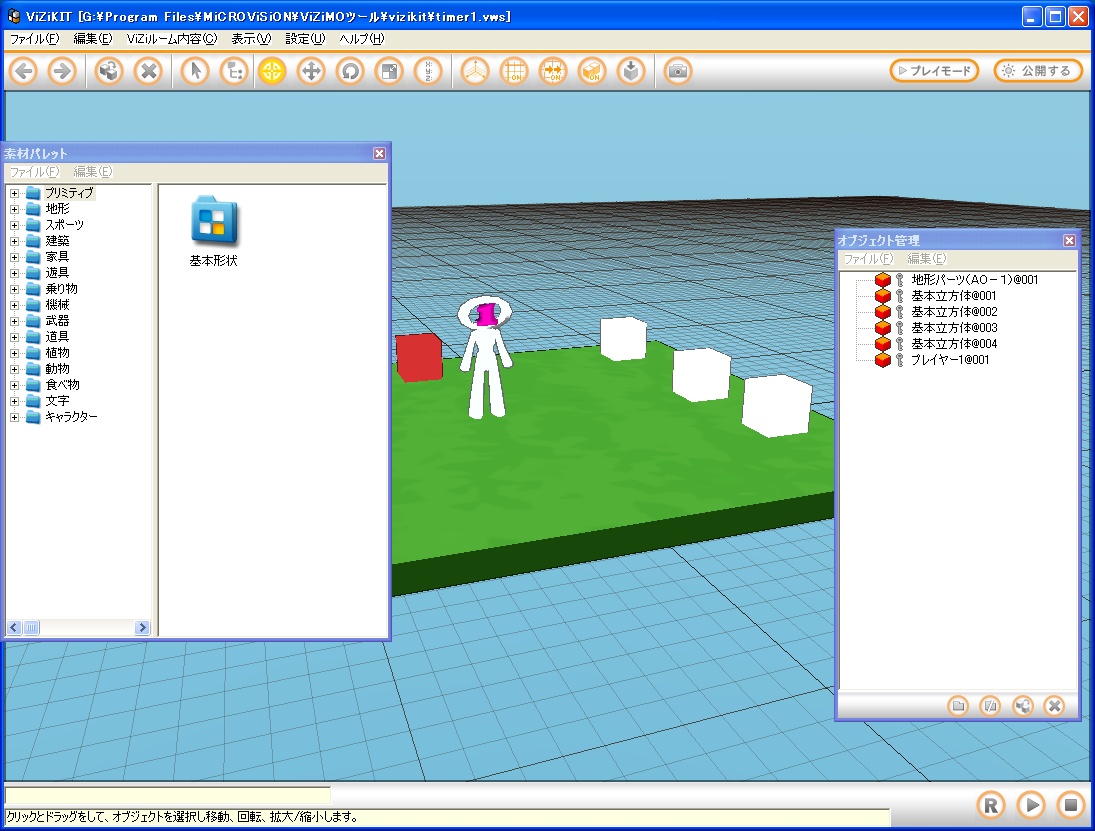1095x831 pixels.
Task: Expand the 乗り物 category in palette tree
Action: (x=15, y=289)
